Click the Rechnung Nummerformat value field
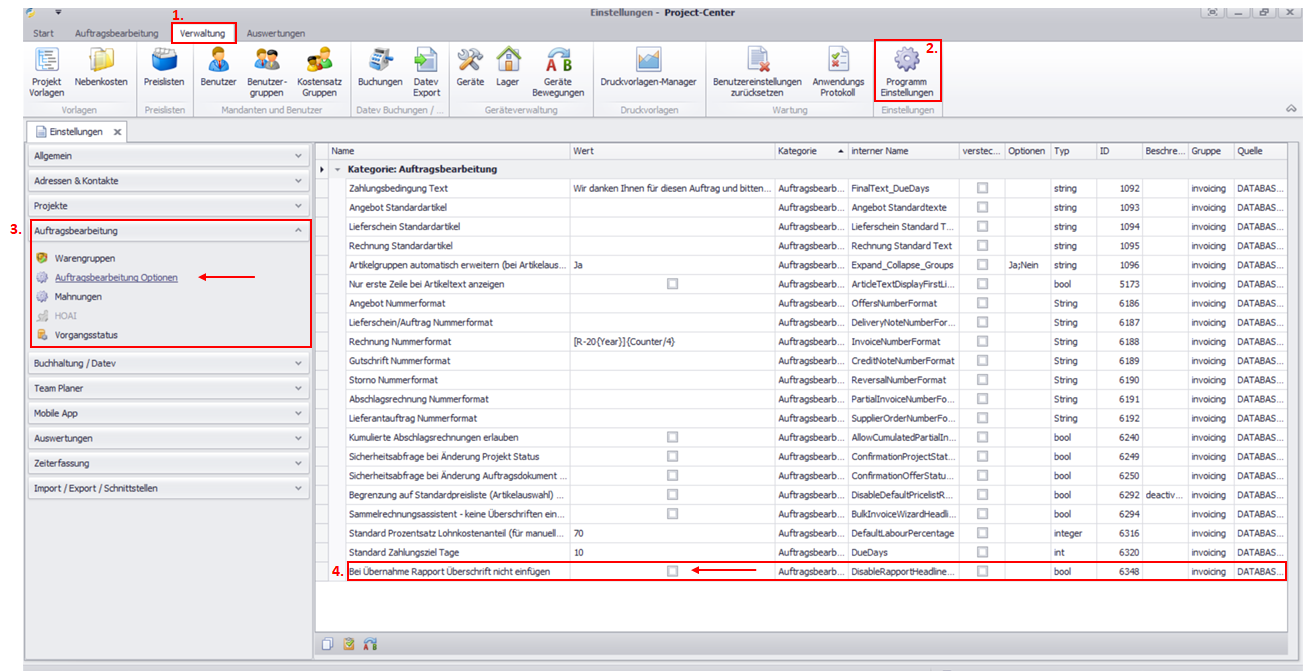 point(670,342)
